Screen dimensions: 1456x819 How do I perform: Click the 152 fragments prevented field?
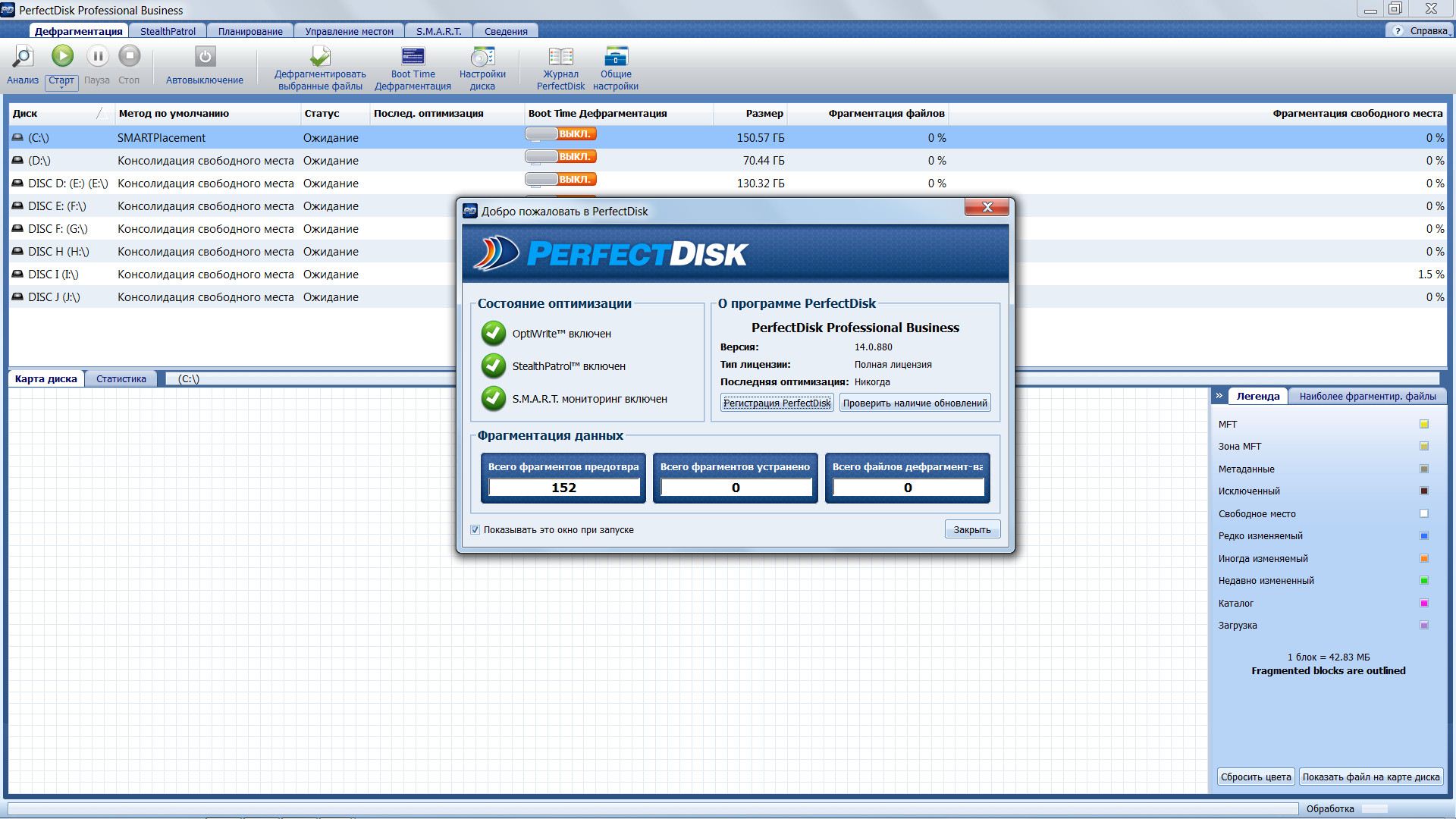coord(564,488)
